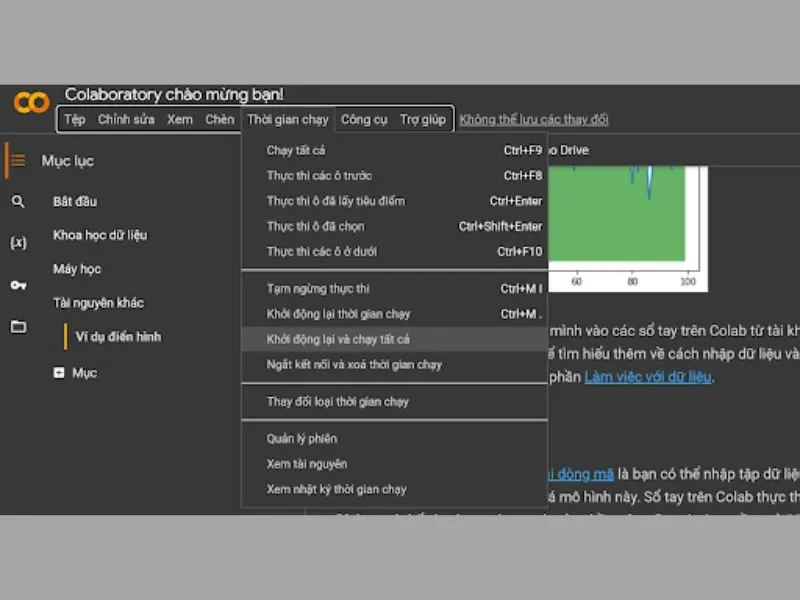The height and width of the screenshot is (600, 800).
Task: Open the Công cụ menu
Action: pyautogui.click(x=364, y=119)
